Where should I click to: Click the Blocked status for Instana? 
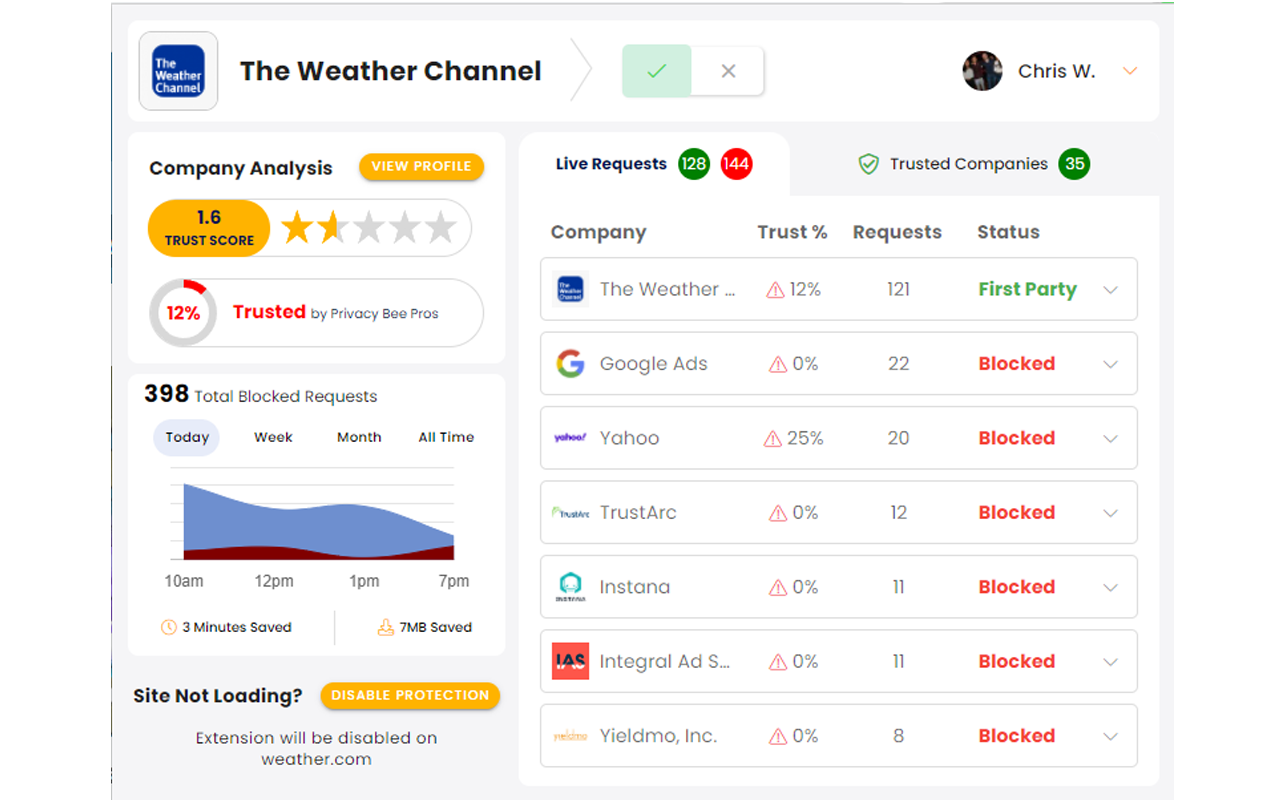(1017, 587)
